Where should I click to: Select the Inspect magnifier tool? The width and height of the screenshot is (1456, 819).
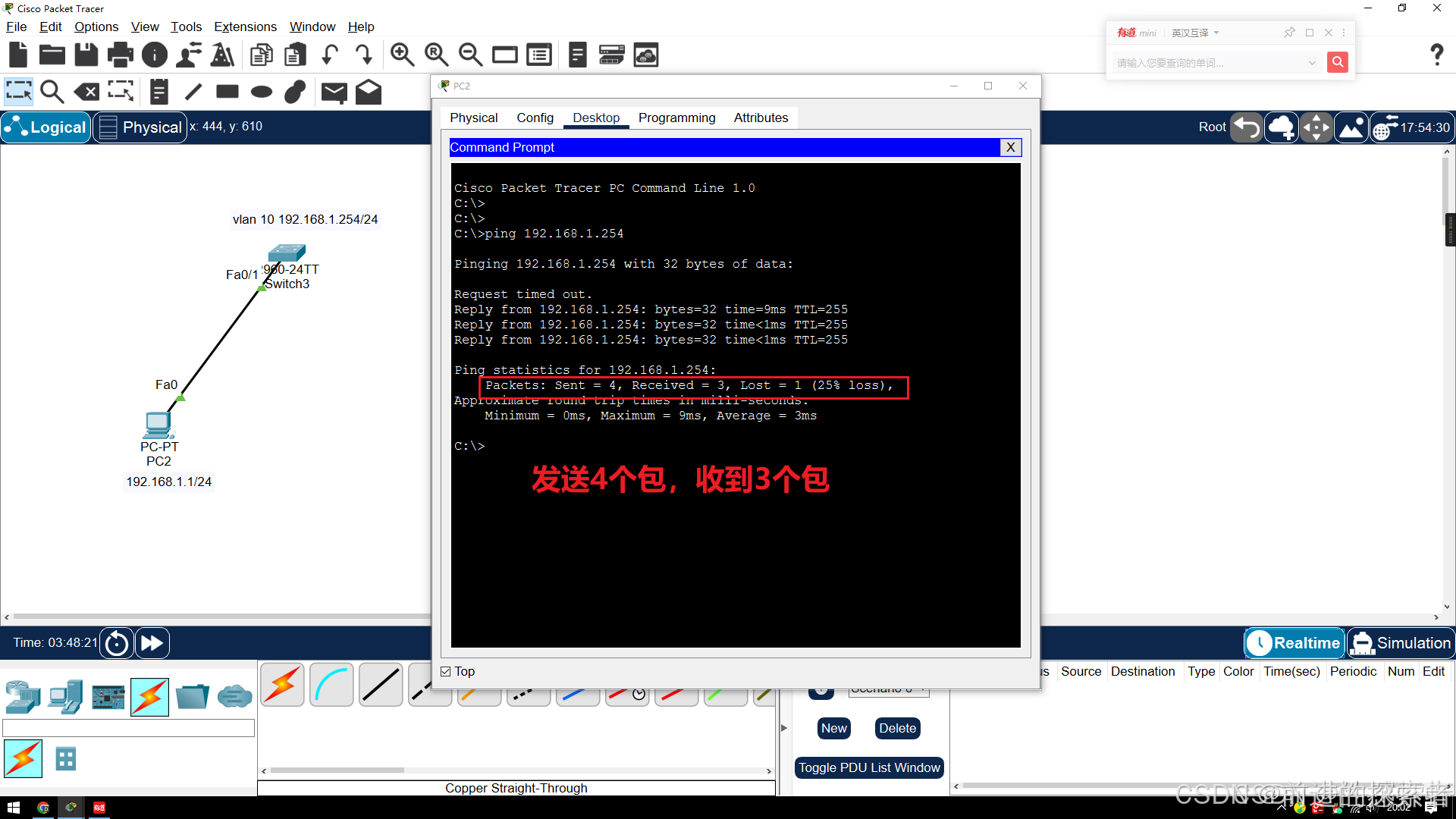[x=52, y=92]
